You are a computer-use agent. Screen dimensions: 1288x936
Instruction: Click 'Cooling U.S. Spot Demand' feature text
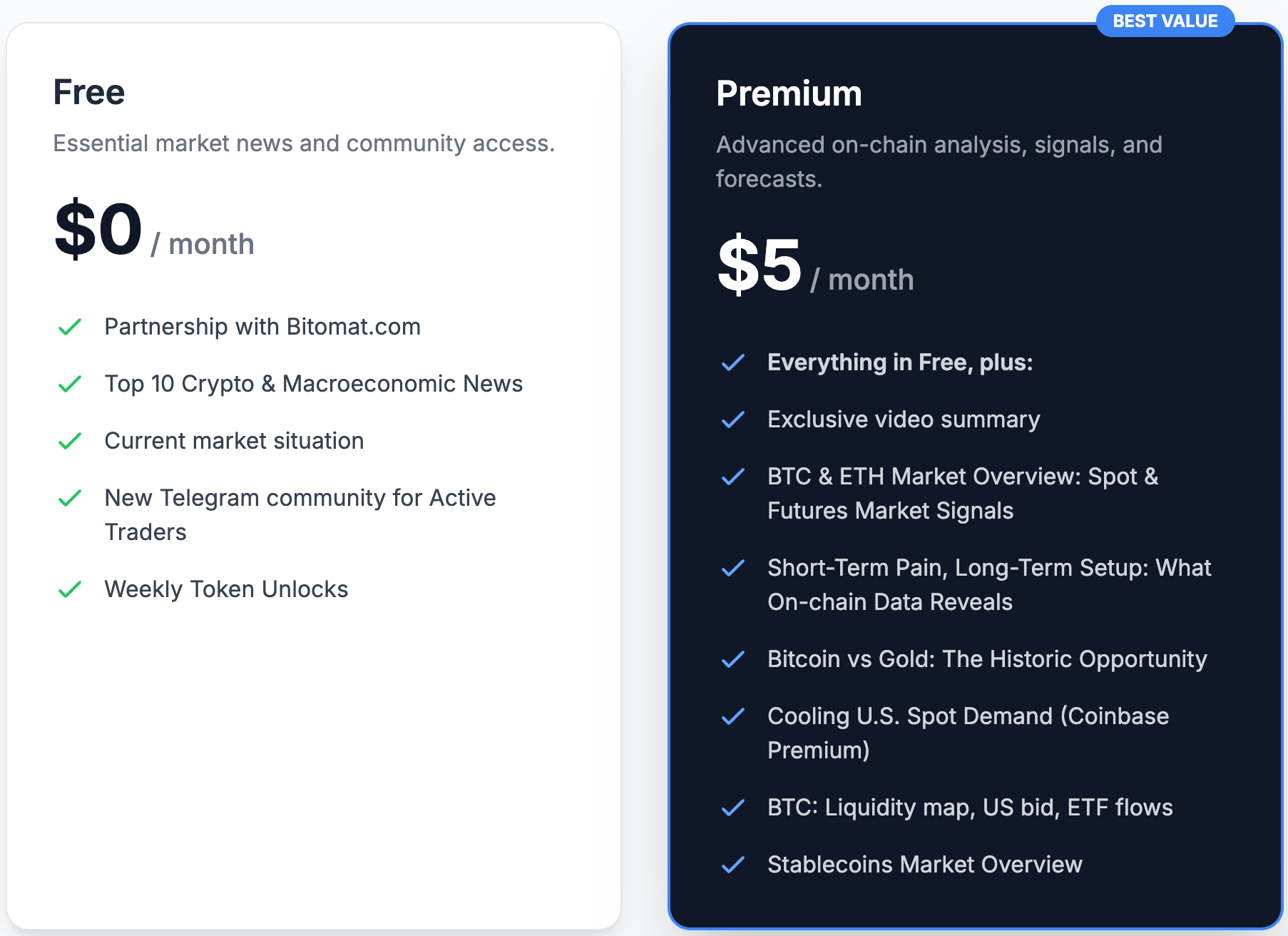pos(968,733)
